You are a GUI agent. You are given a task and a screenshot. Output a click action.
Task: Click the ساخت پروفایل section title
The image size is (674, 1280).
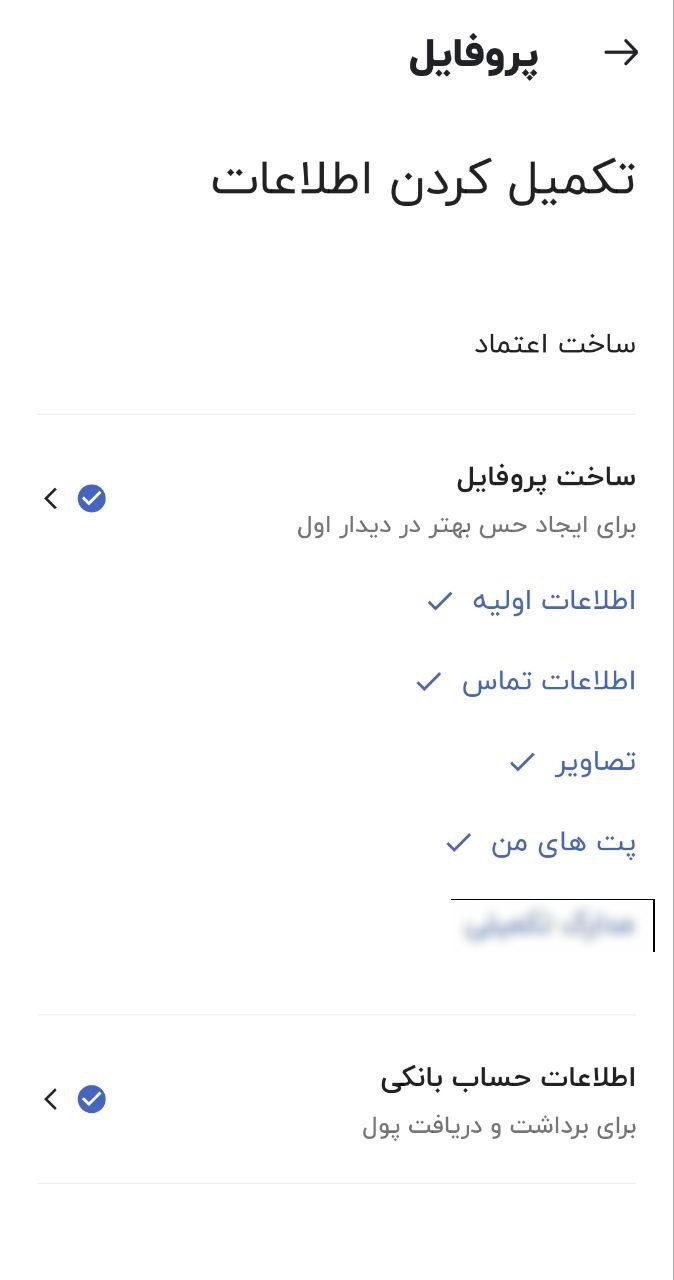546,477
